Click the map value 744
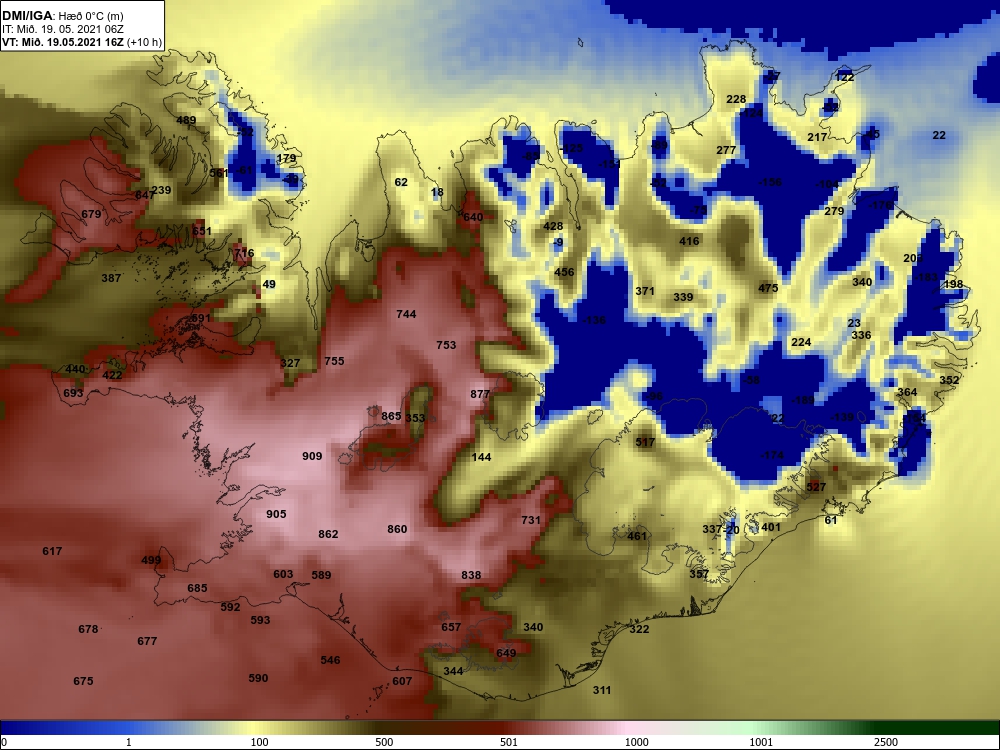Image resolution: width=1000 pixels, height=750 pixels. pyautogui.click(x=406, y=314)
